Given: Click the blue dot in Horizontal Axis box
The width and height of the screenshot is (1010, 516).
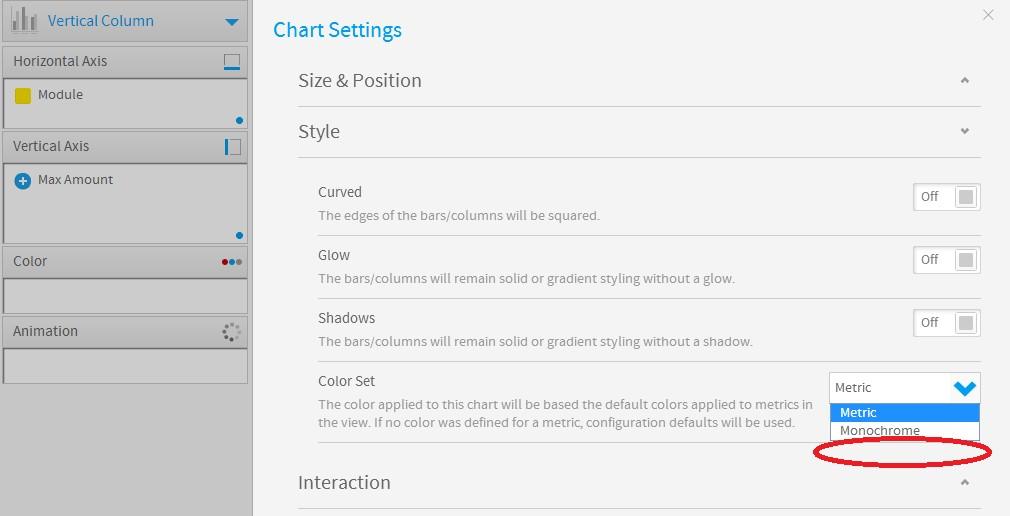Looking at the screenshot, I should click(240, 120).
